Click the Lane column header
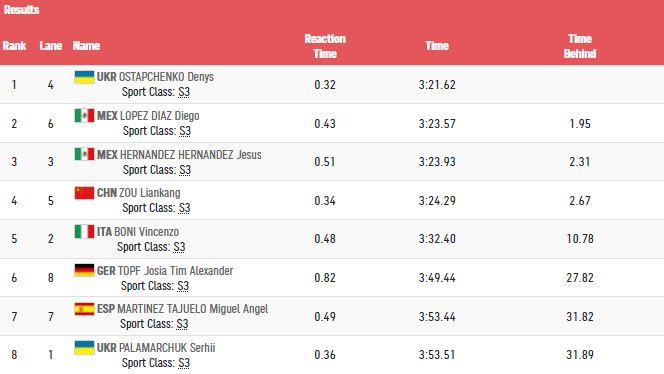Image resolution: width=664 pixels, height=374 pixels. click(x=51, y=46)
